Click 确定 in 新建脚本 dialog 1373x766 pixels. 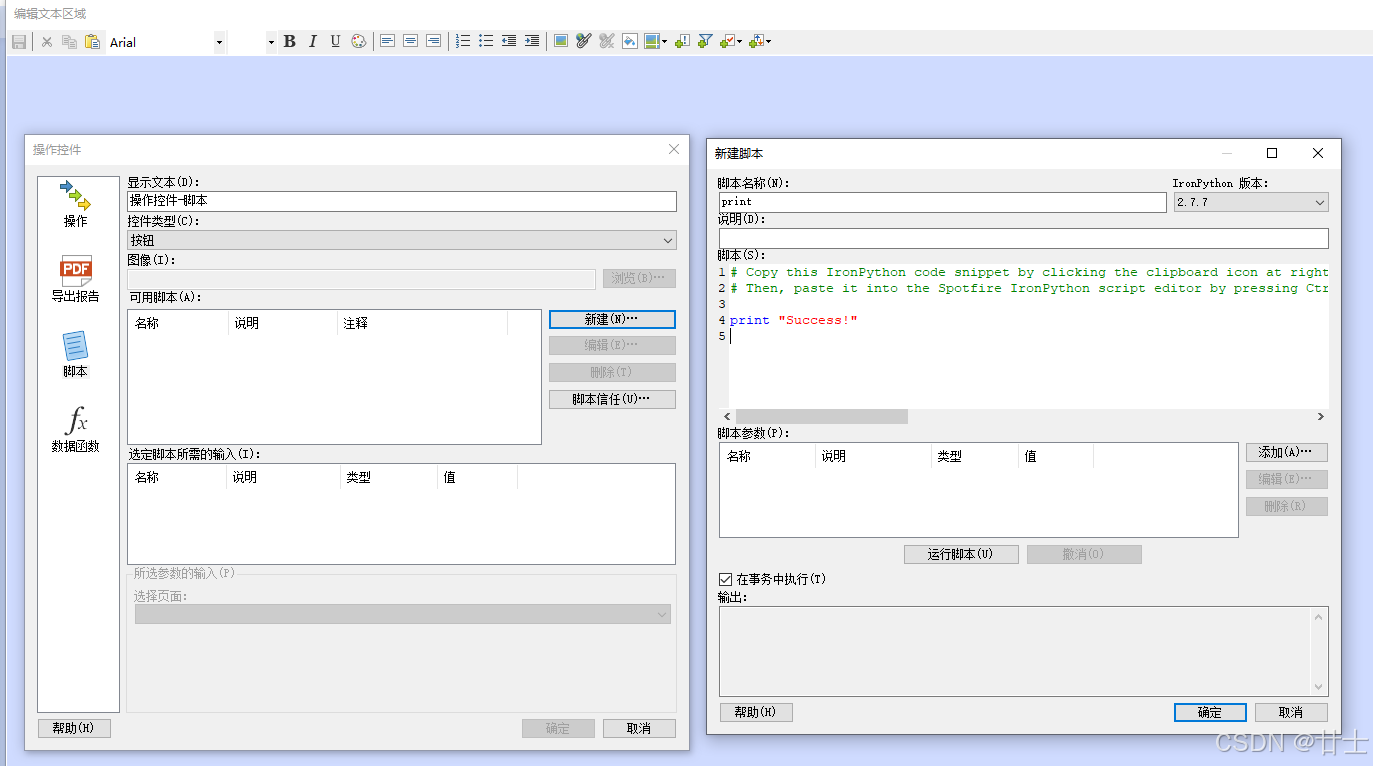[1210, 712]
